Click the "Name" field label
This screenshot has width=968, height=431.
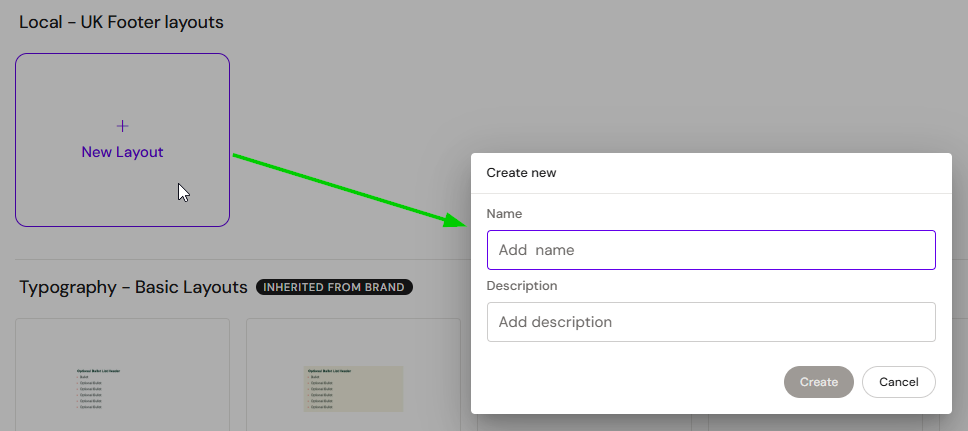click(x=504, y=214)
